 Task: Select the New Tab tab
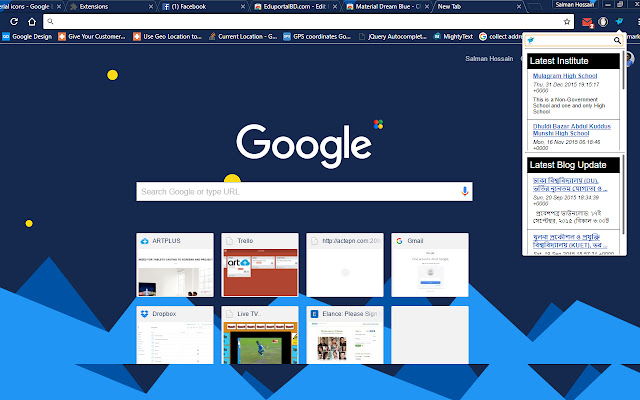(478, 7)
